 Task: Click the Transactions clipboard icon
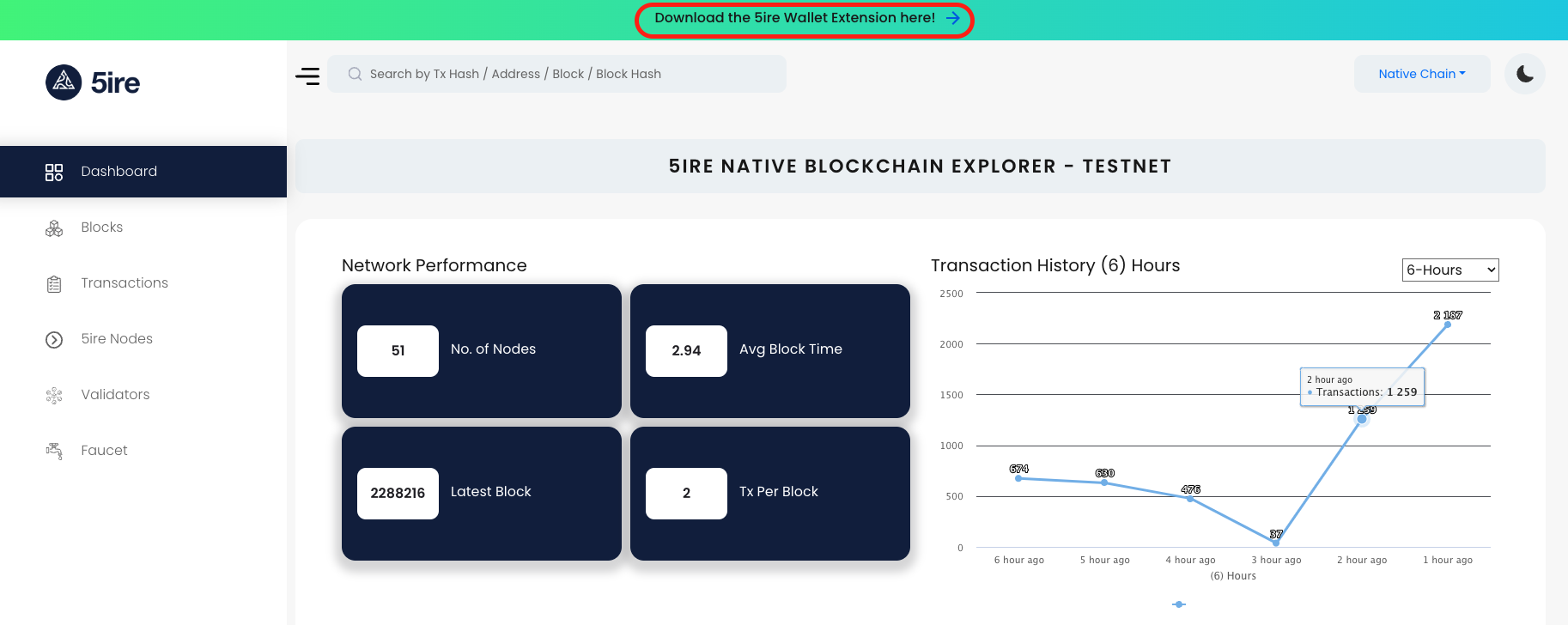coord(54,284)
